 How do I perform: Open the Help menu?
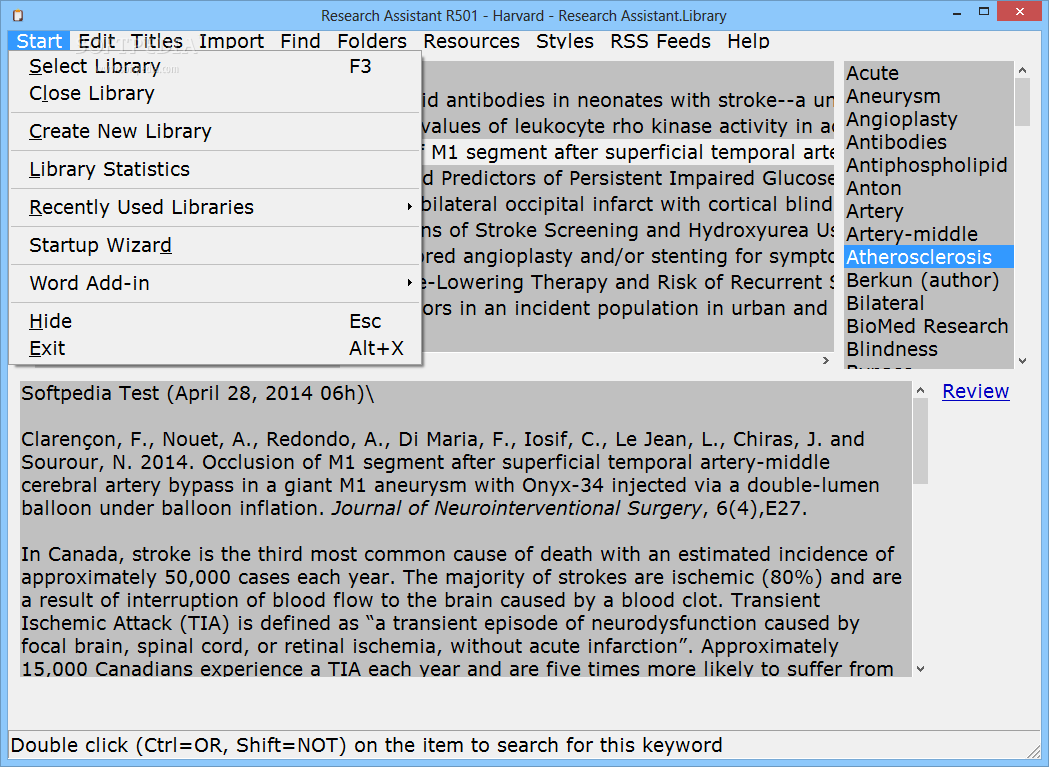pyautogui.click(x=748, y=41)
